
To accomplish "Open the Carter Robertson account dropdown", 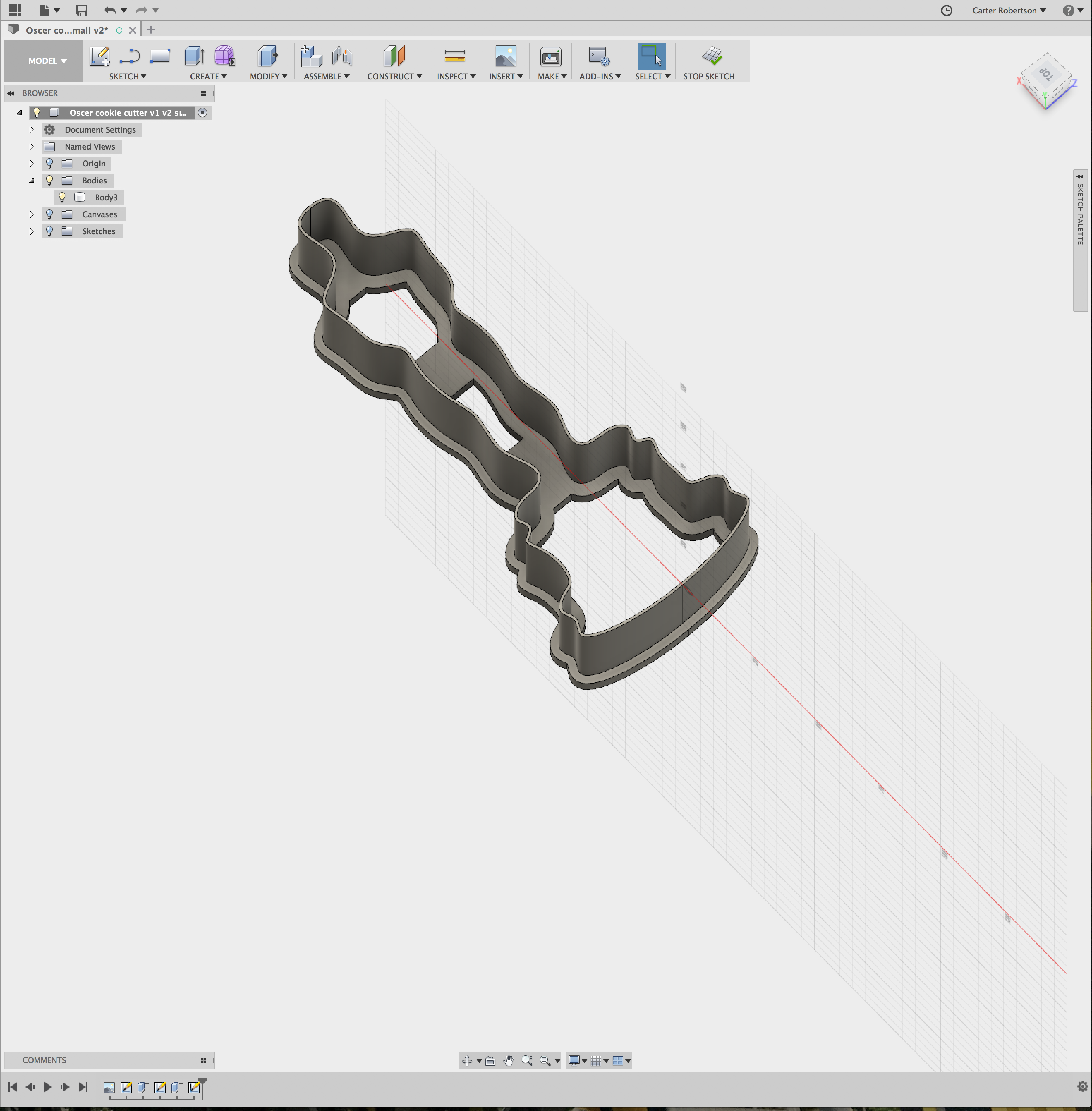I will 1009,10.
